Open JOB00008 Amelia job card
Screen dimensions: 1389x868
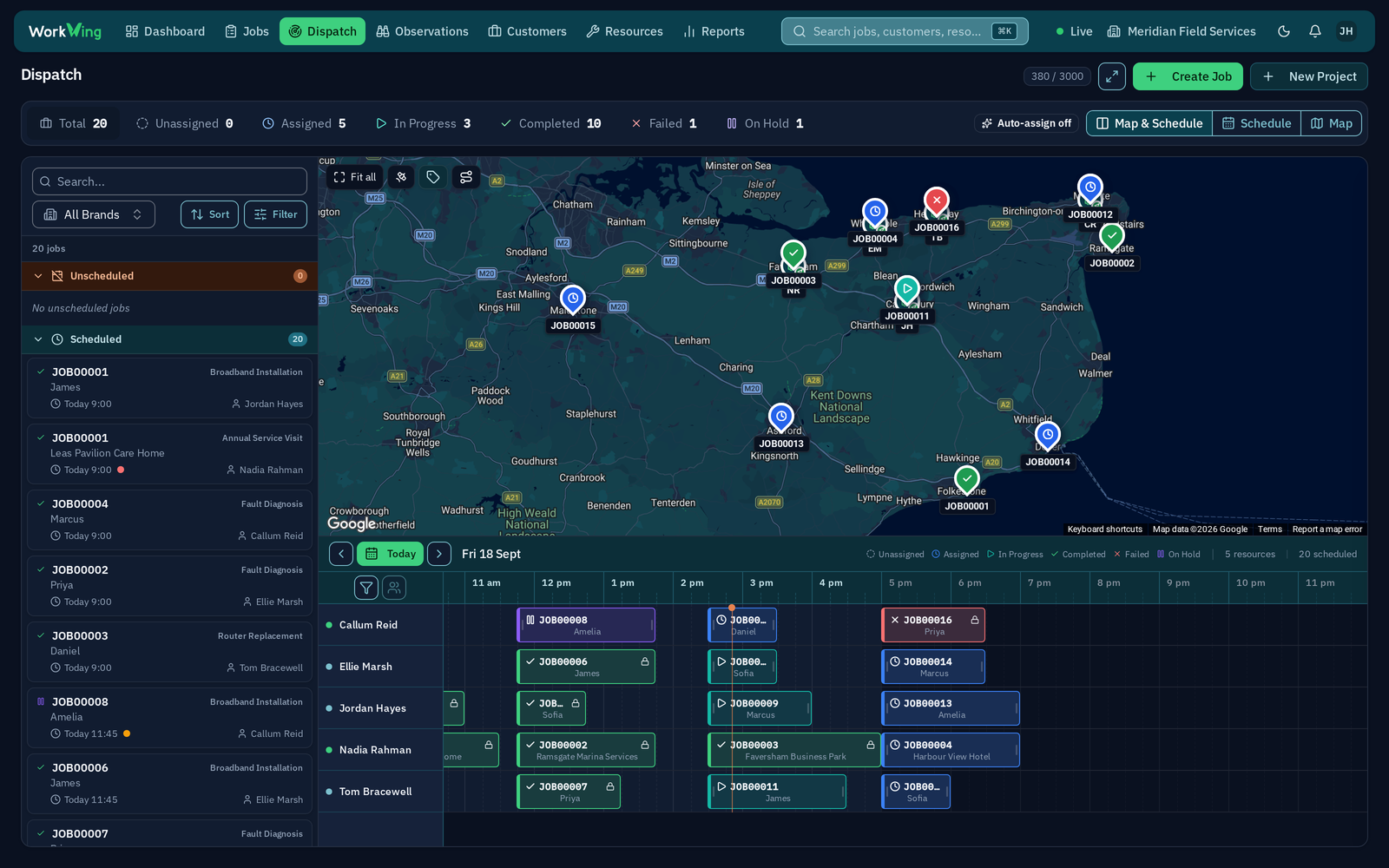(169, 718)
